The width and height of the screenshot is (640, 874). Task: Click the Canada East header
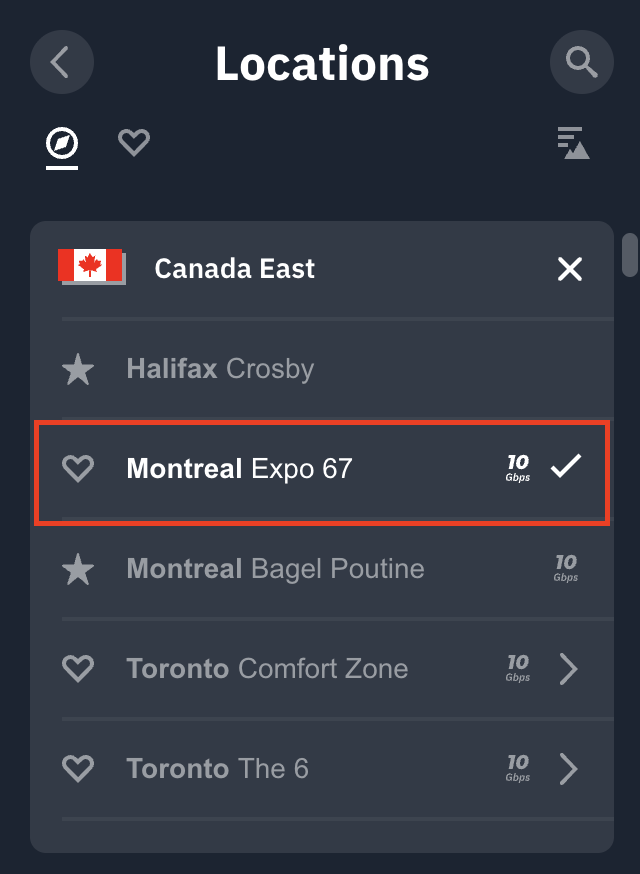pyautogui.click(x=235, y=268)
